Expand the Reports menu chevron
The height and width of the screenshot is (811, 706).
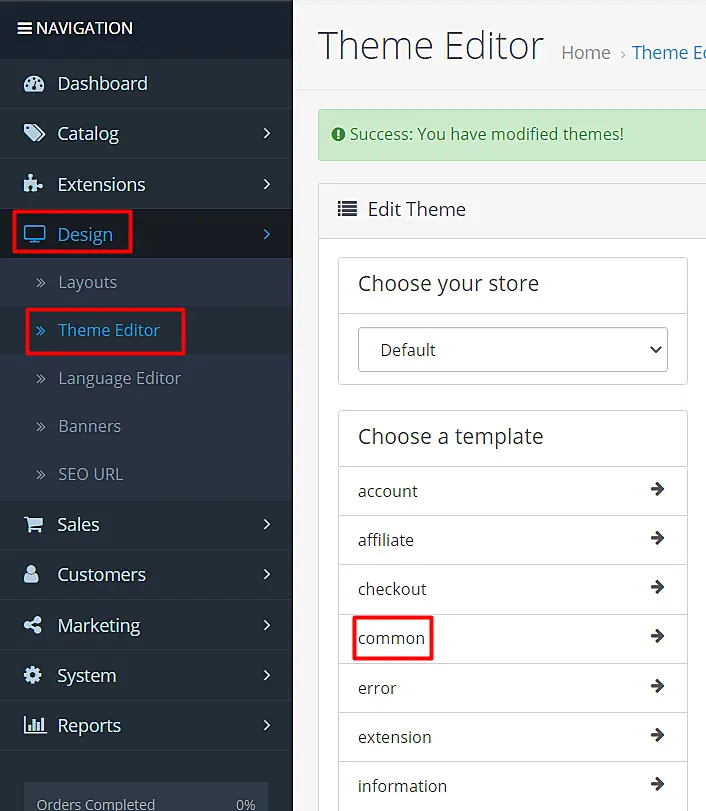[x=267, y=726]
